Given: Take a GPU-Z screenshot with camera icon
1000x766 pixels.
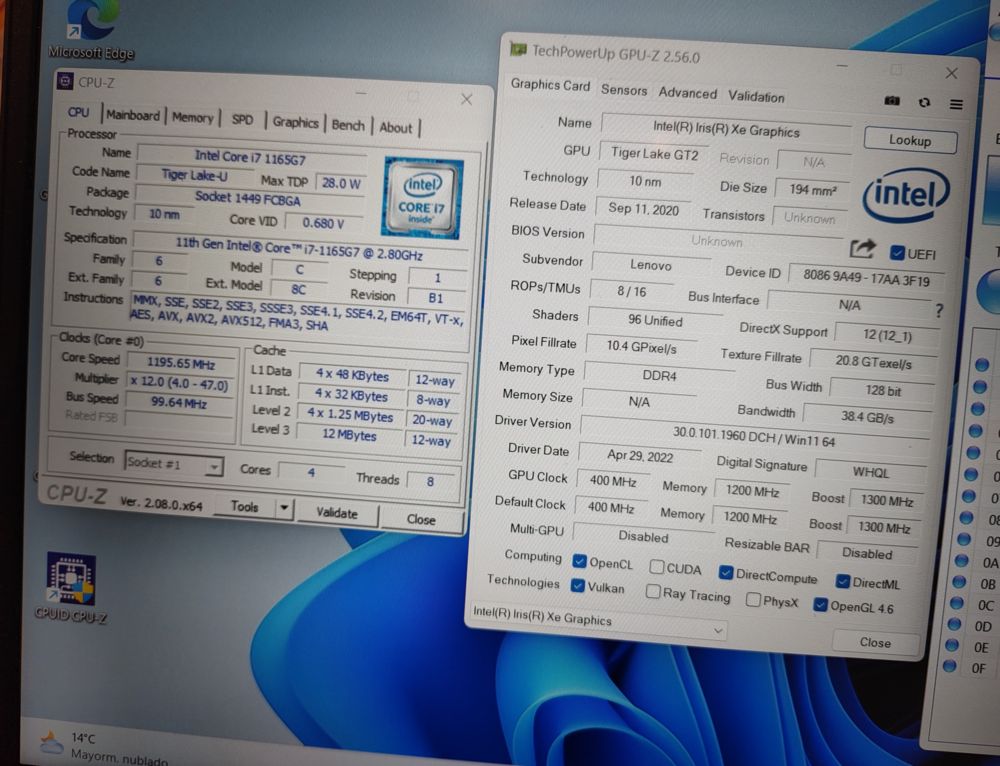Looking at the screenshot, I should [892, 101].
